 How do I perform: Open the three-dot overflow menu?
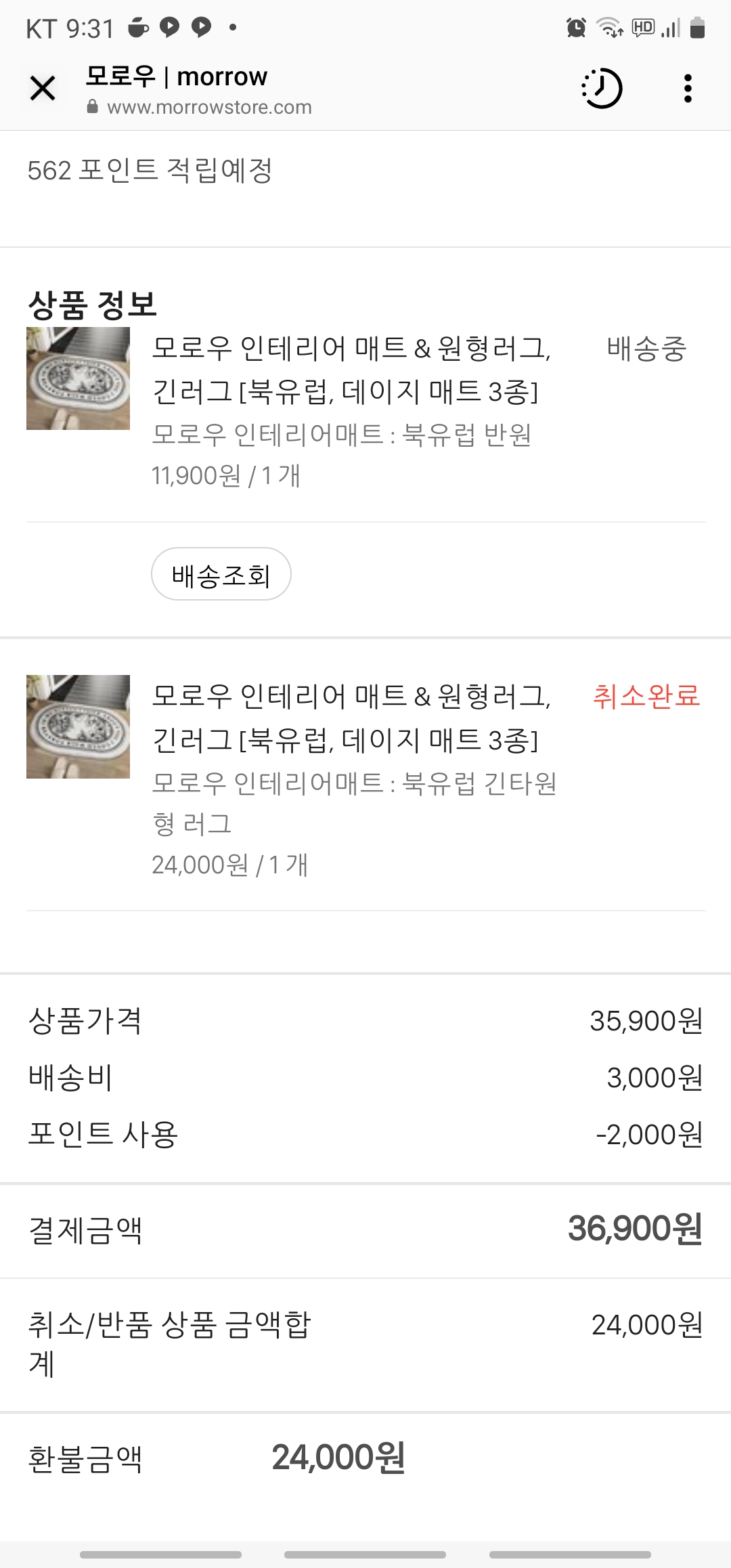pyautogui.click(x=688, y=88)
